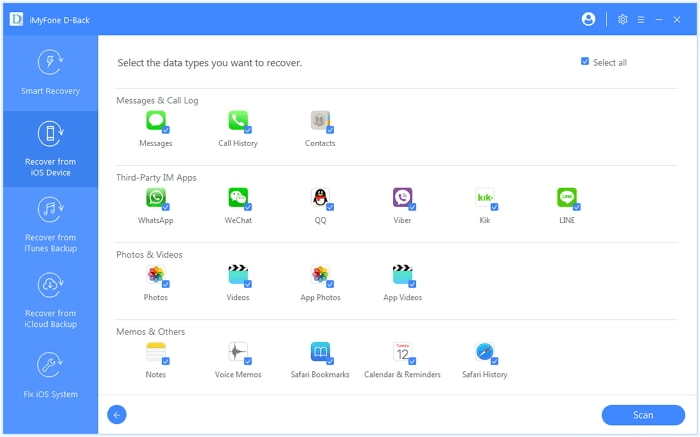Click the Call History phone icon
The image size is (700, 437).
tap(237, 120)
